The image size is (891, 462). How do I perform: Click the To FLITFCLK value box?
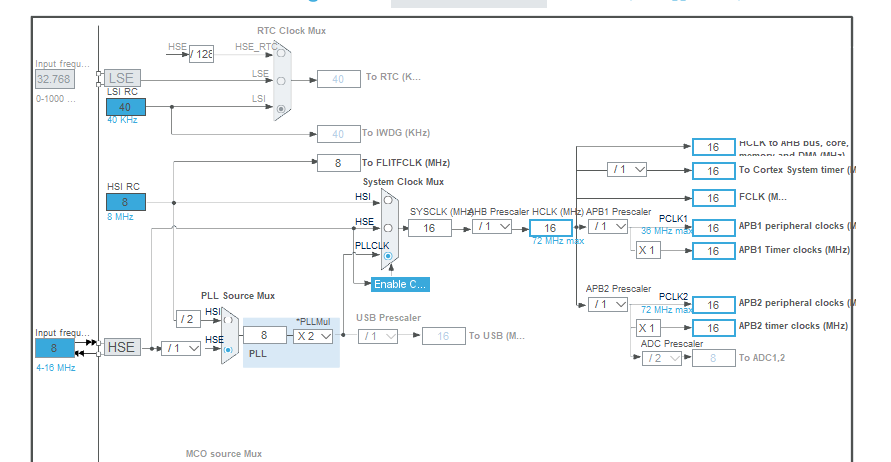pyautogui.click(x=339, y=163)
